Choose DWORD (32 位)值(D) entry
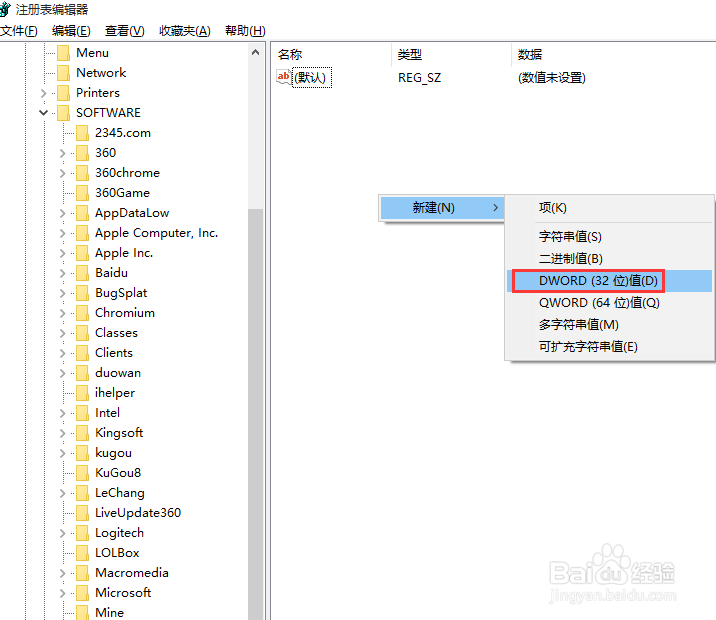716x620 pixels. pos(610,281)
